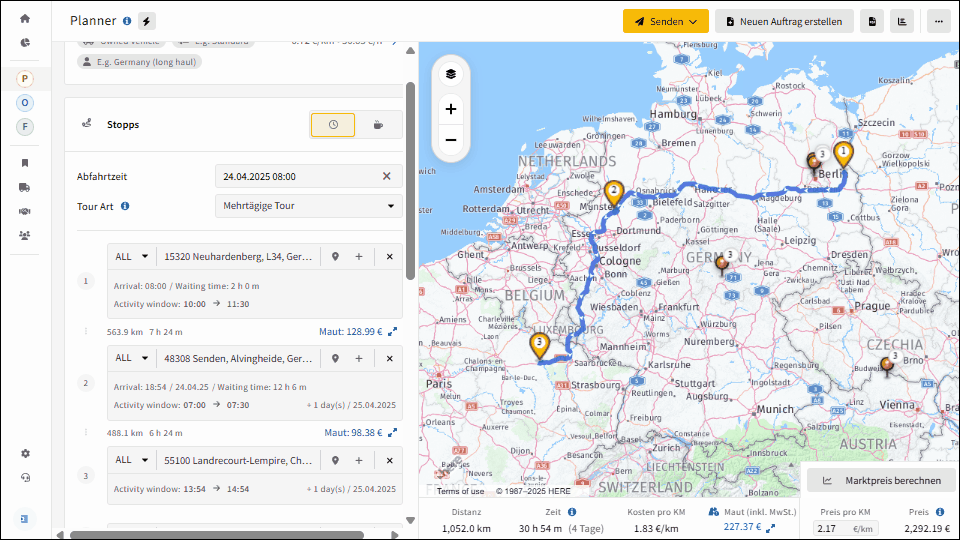Set location pin for Neuhardenberg stop
Viewport: 960px width, 540px height.
pyautogui.click(x=335, y=257)
